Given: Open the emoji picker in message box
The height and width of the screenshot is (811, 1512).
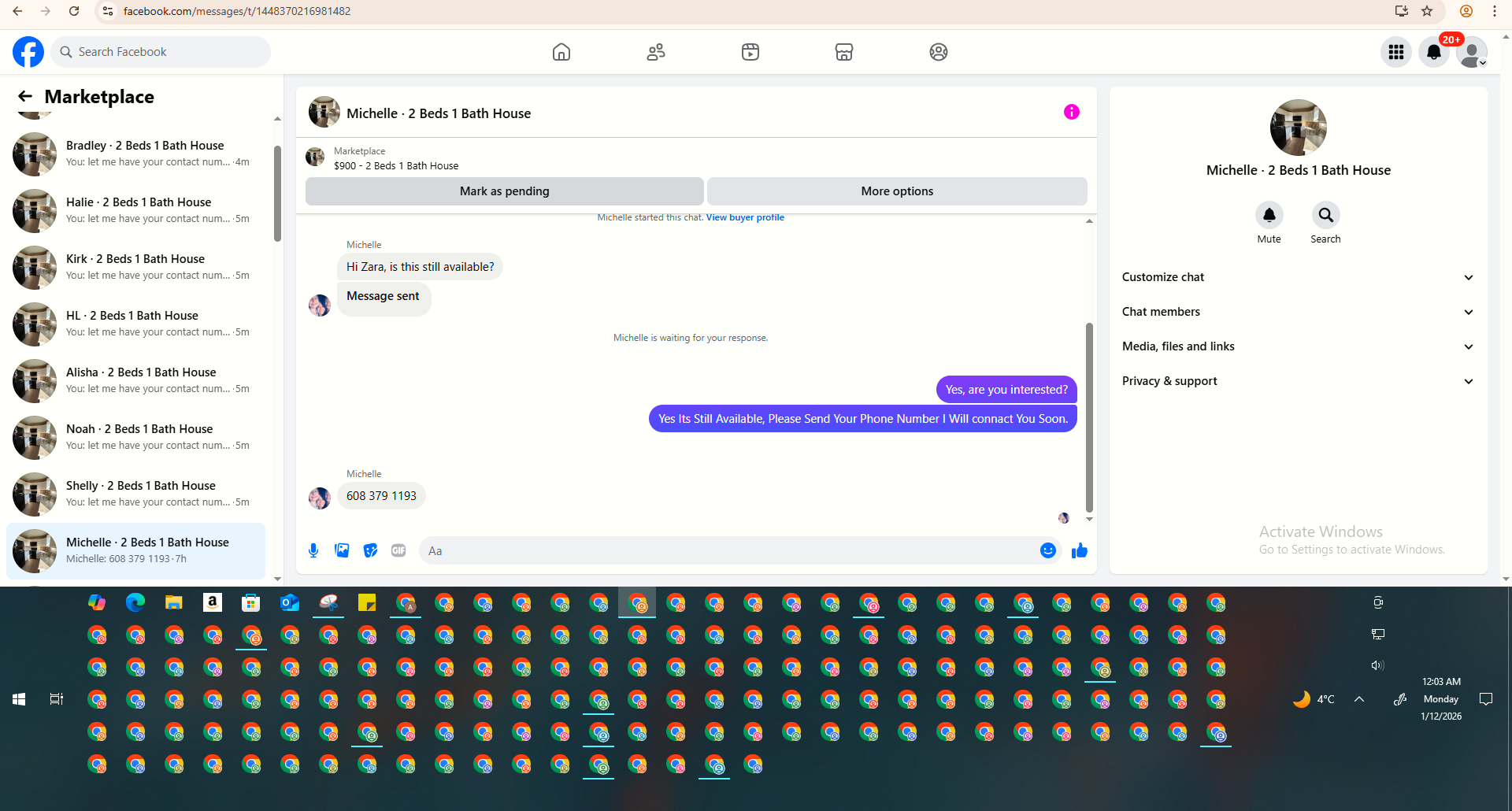Looking at the screenshot, I should tap(1048, 550).
